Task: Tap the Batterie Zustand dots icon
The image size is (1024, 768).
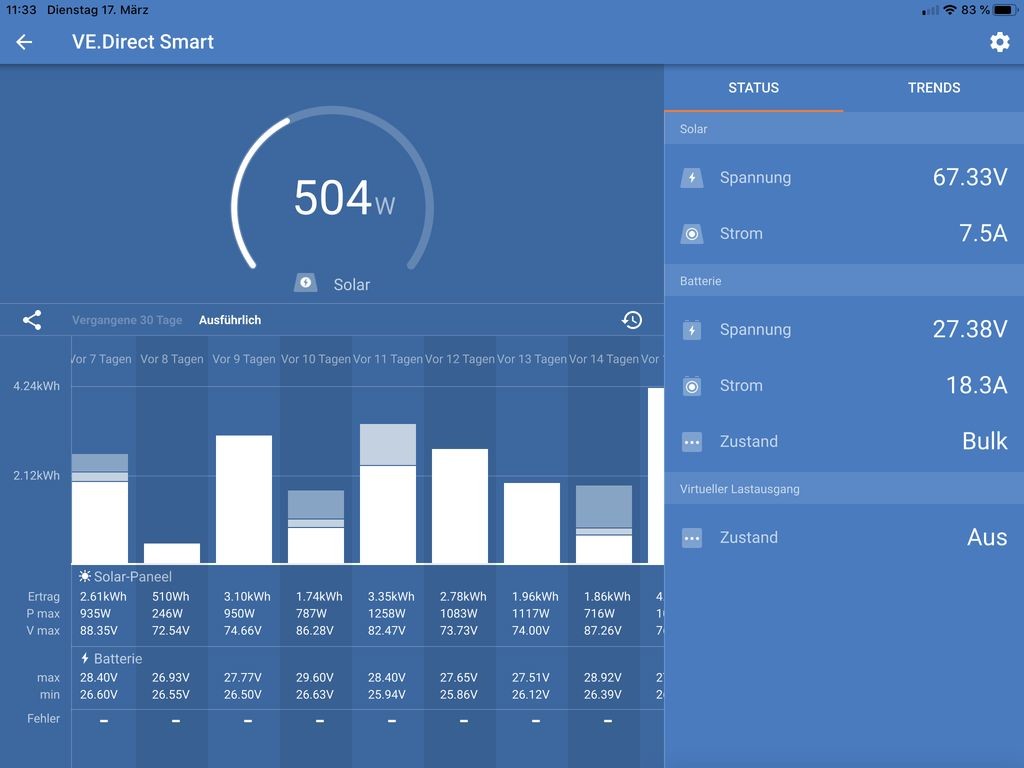Action: (692, 442)
